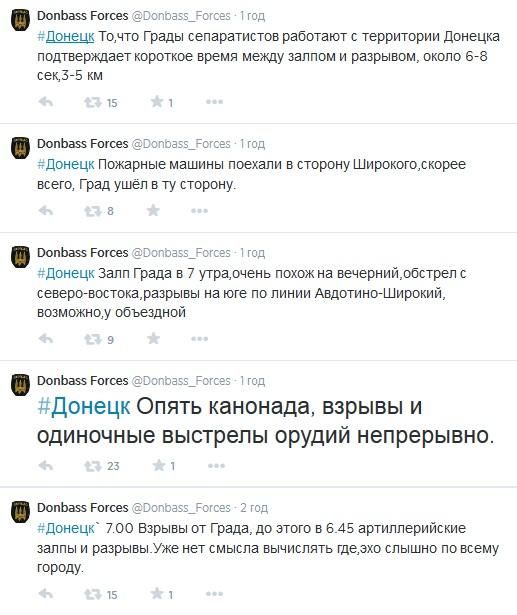Reply to the tweet about Грады сепаратистов

pos(46,102)
